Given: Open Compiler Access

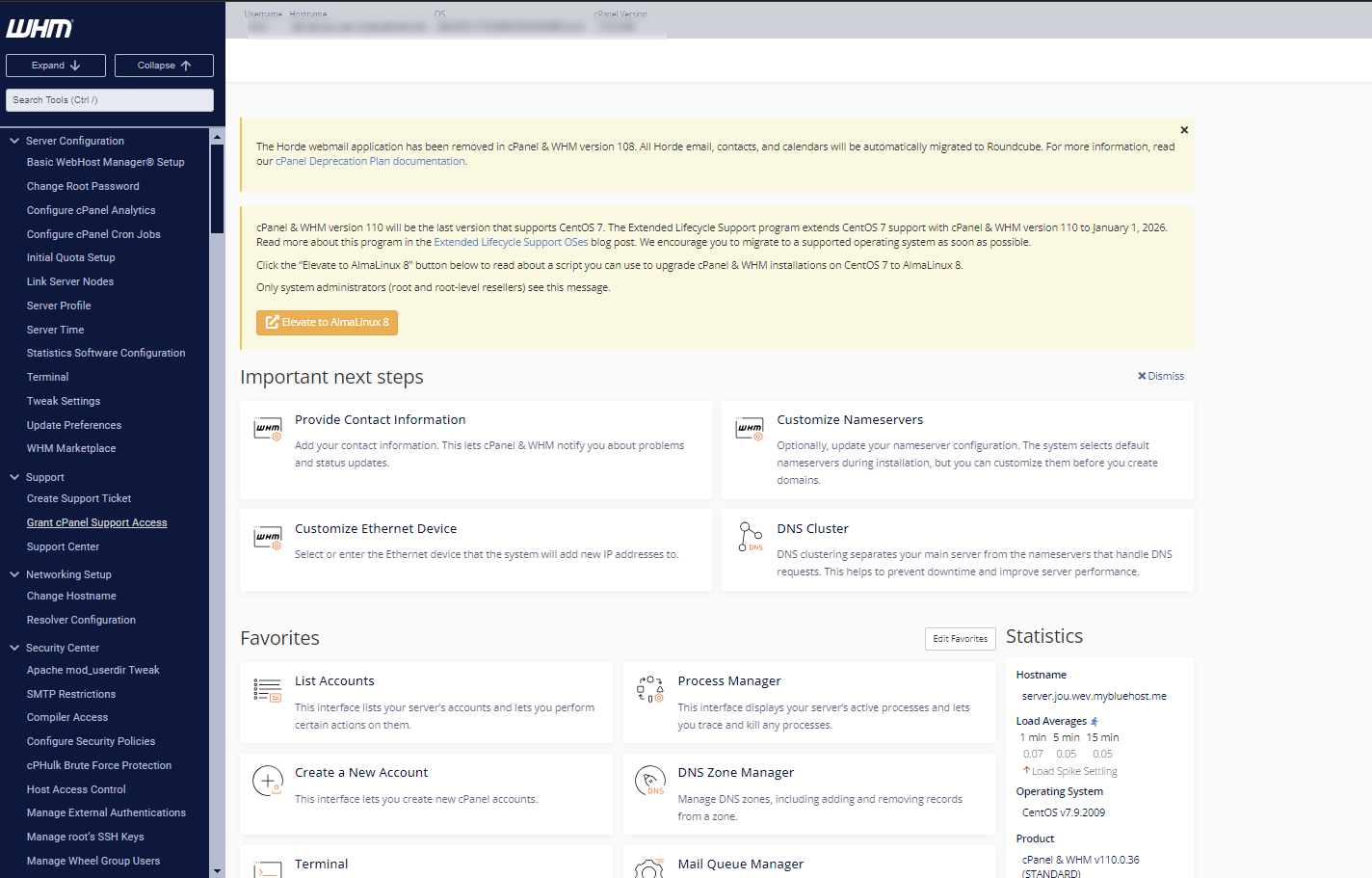Looking at the screenshot, I should [67, 717].
